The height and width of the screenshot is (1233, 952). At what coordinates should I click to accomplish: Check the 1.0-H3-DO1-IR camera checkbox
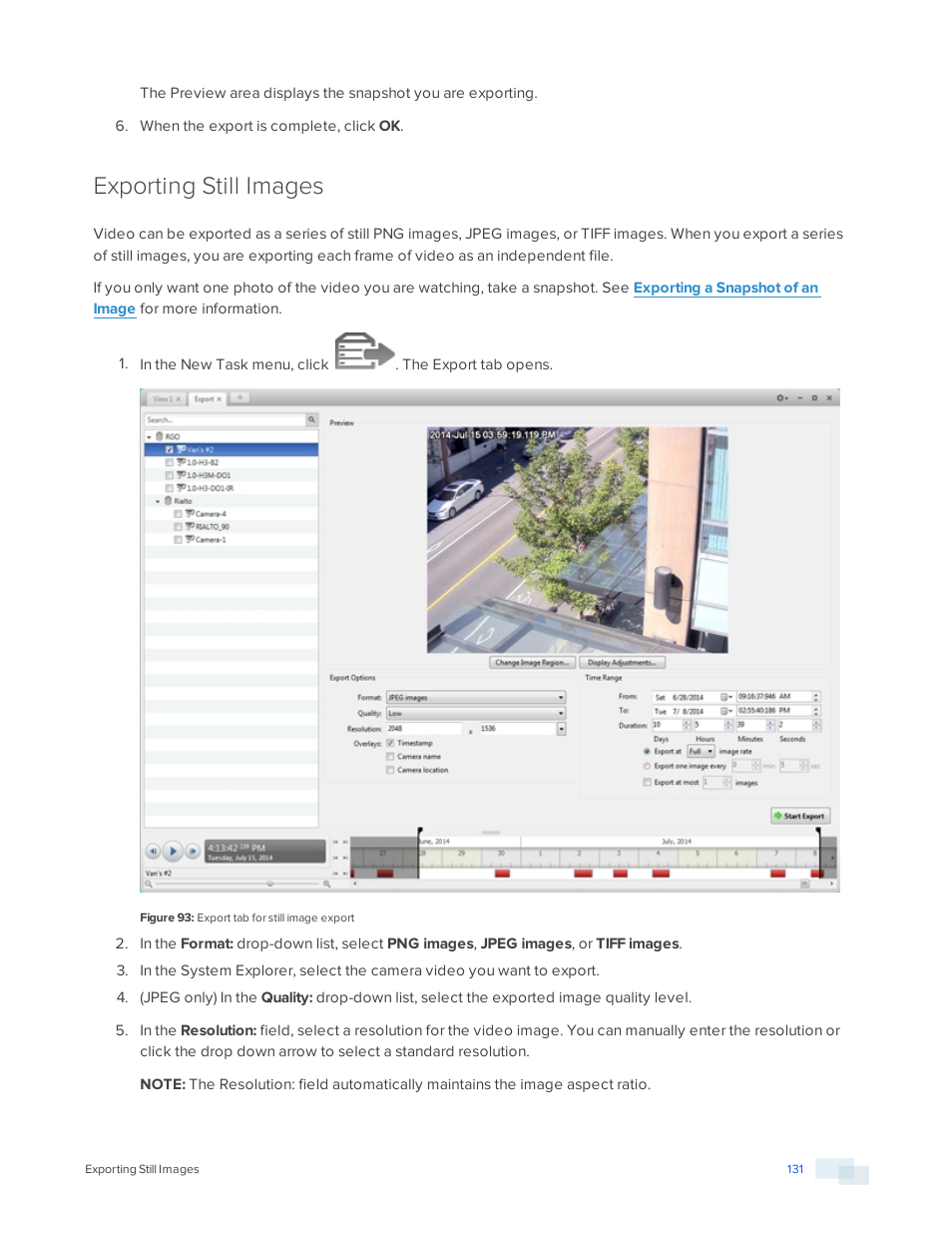point(170,488)
